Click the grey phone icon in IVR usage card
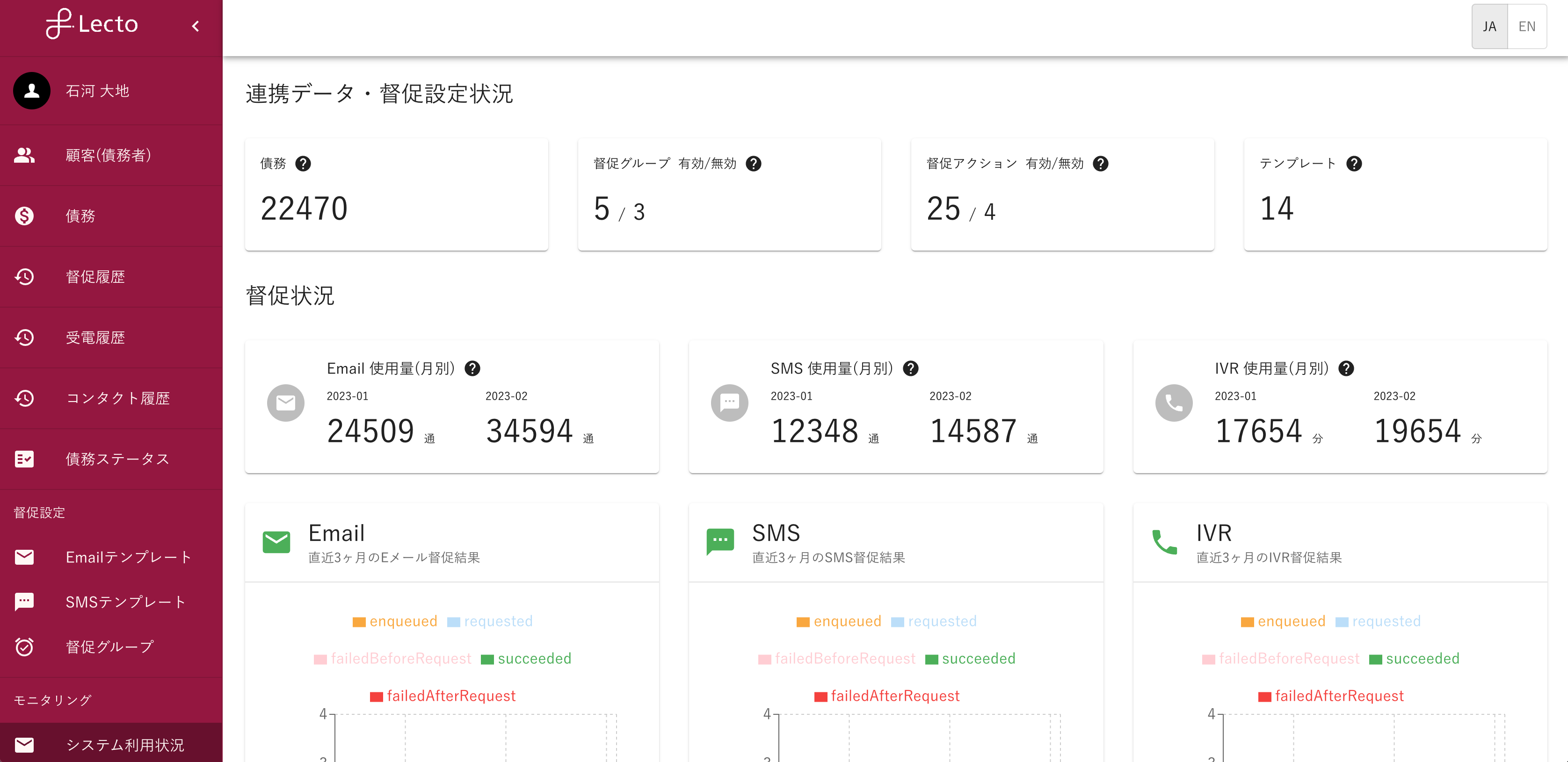The width and height of the screenshot is (1568, 762). tap(1174, 403)
